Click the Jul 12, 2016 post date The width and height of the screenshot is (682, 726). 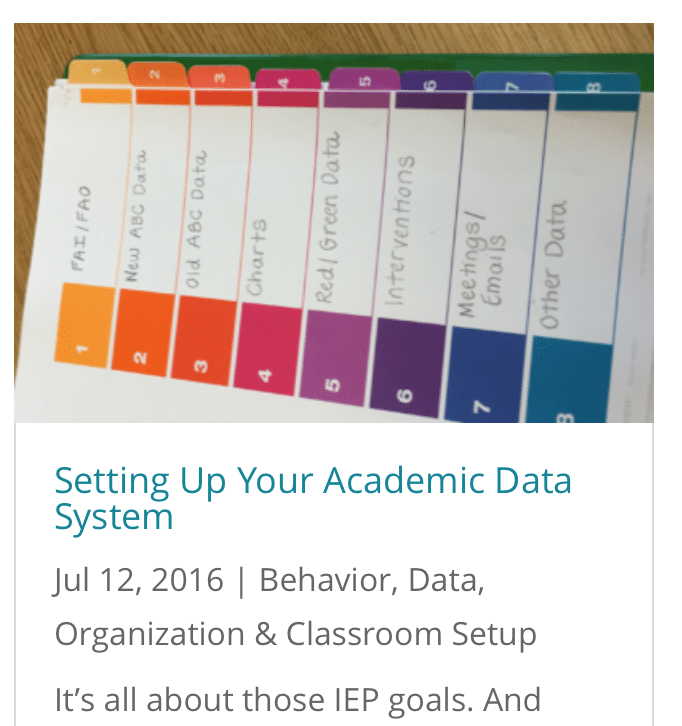(x=139, y=579)
